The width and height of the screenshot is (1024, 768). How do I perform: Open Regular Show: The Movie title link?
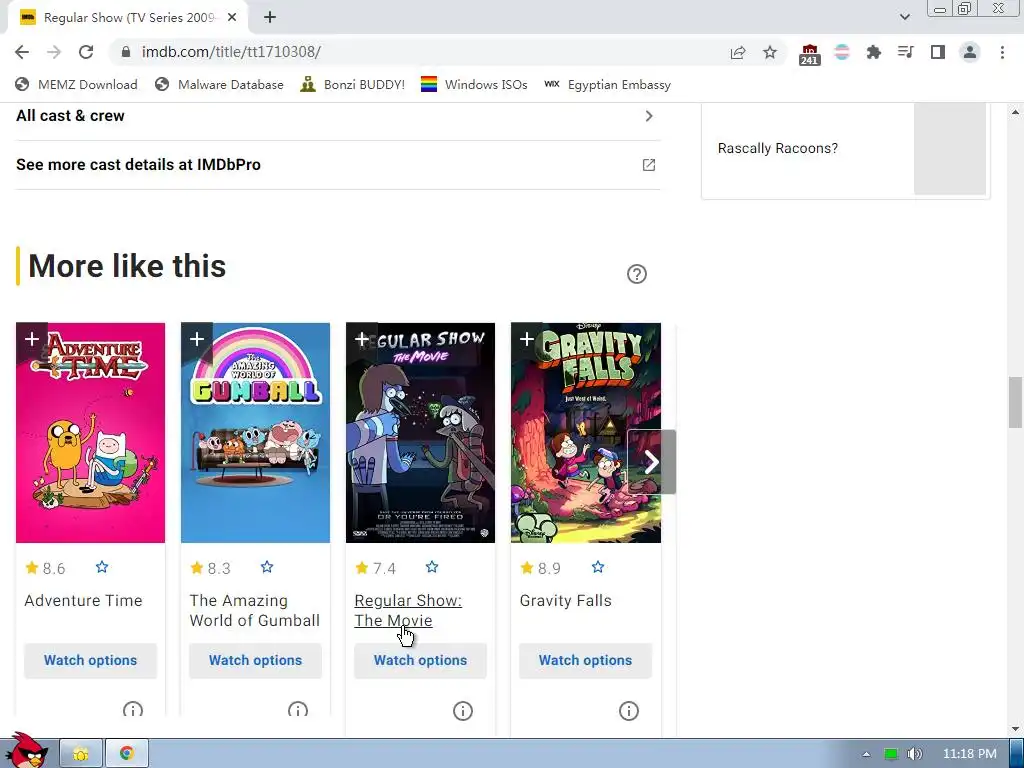[x=408, y=611]
